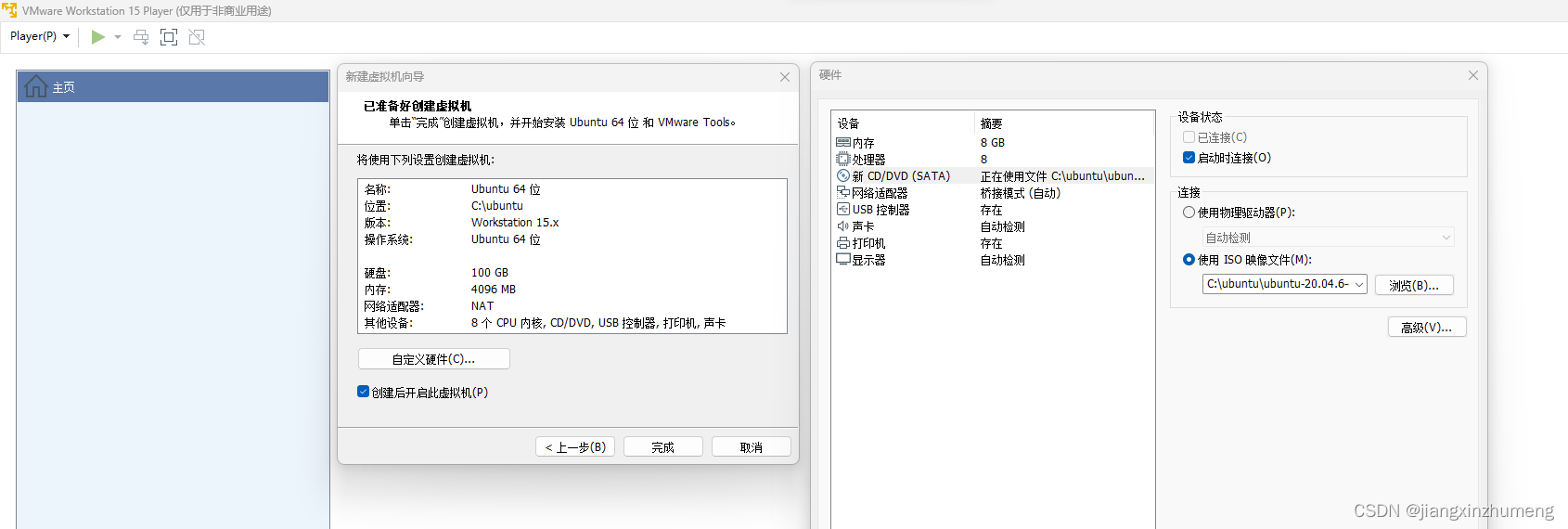
Task: Toggle 创建后开启此虚拟机 checkbox
Action: [x=364, y=392]
